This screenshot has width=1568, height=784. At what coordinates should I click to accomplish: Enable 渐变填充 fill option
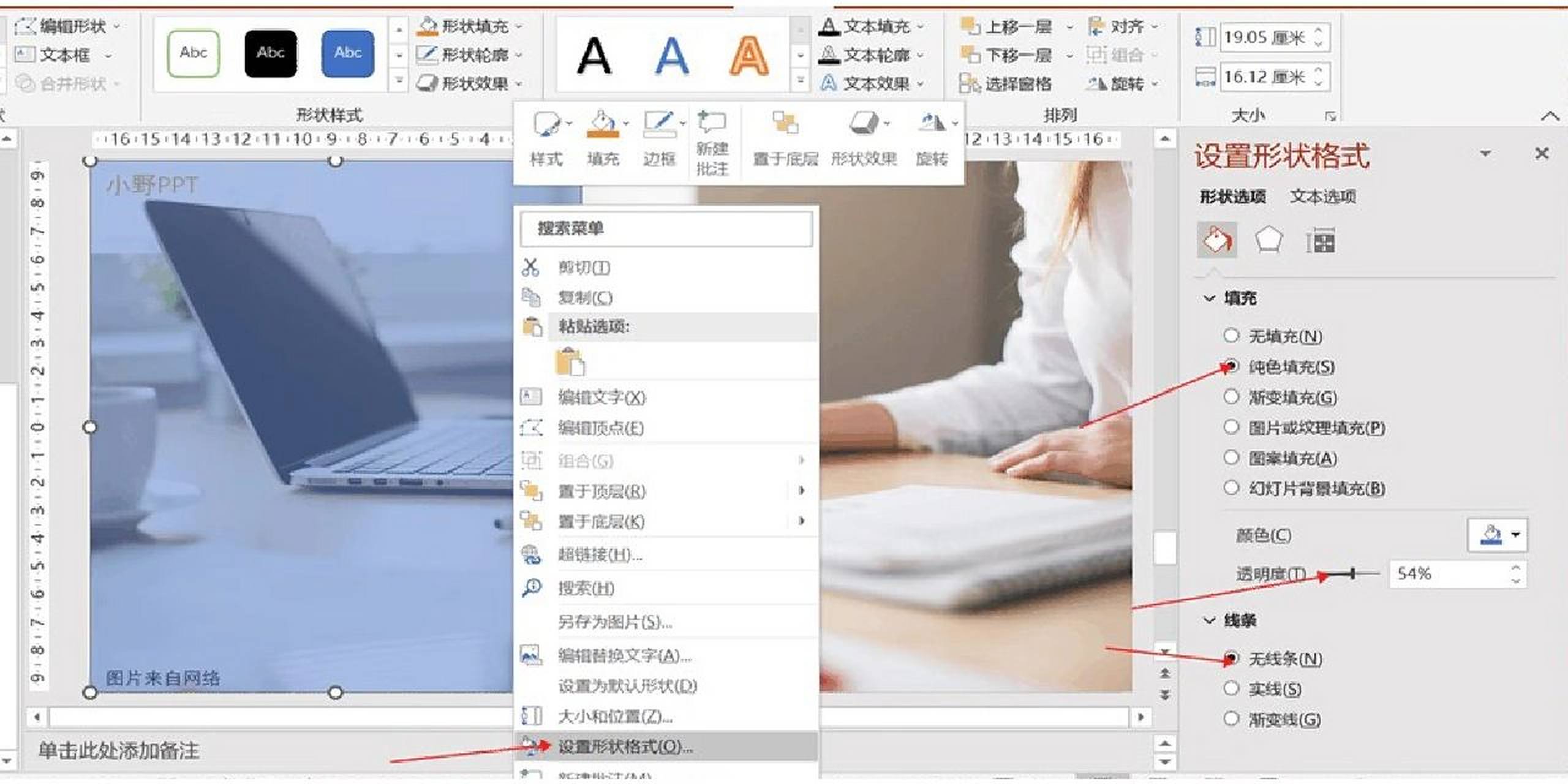point(1232,398)
